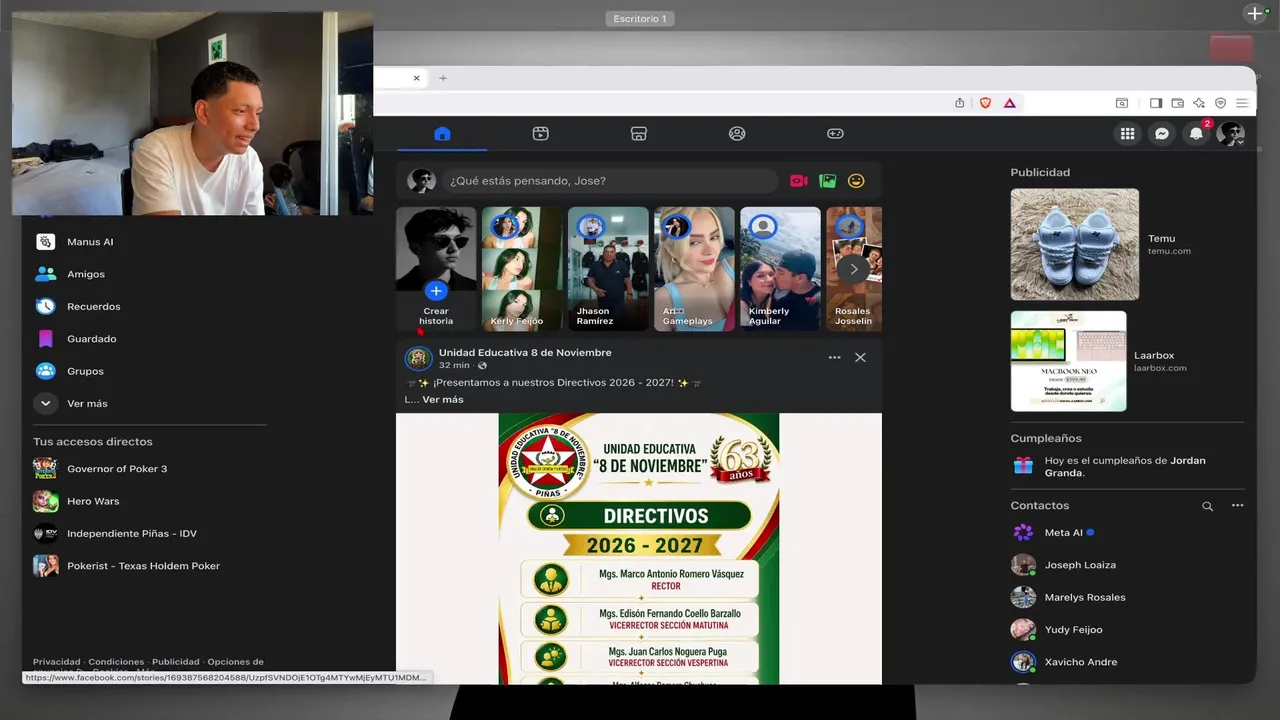Add a new desktop in Mission Control

1255,13
